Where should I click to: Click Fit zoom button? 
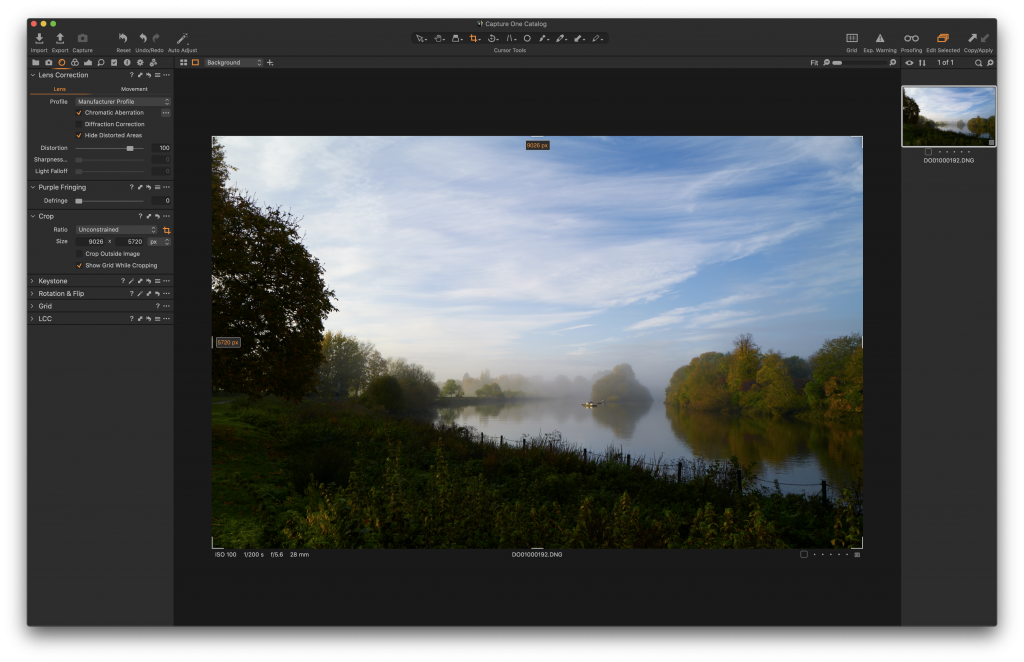[814, 63]
